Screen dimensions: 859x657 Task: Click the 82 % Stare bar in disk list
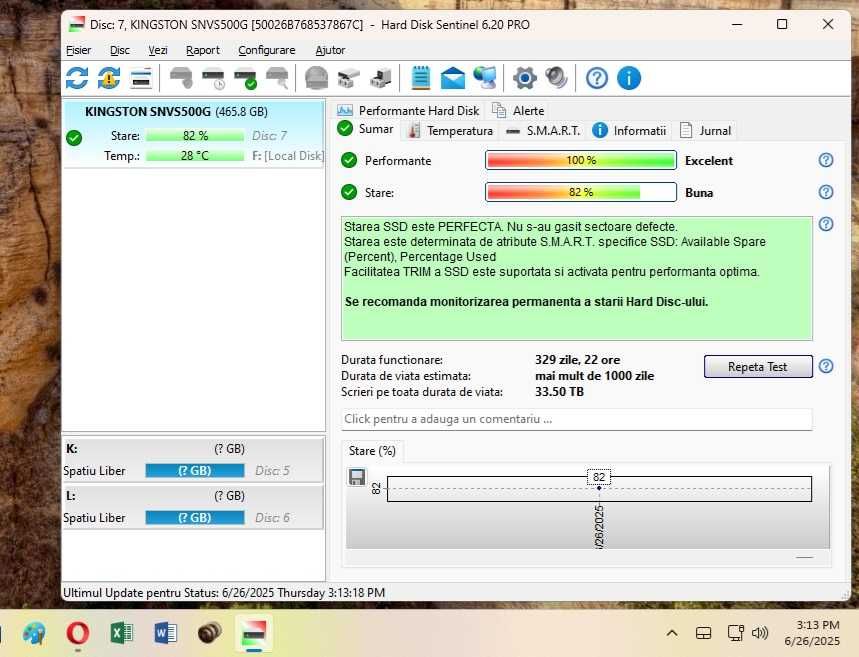pyautogui.click(x=195, y=135)
